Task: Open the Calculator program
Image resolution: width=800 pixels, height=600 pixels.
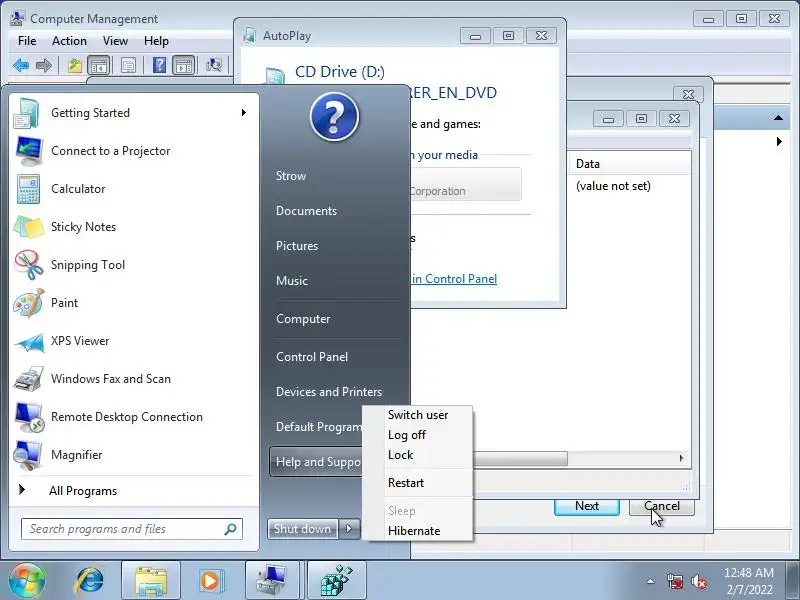Action: [134, 189]
